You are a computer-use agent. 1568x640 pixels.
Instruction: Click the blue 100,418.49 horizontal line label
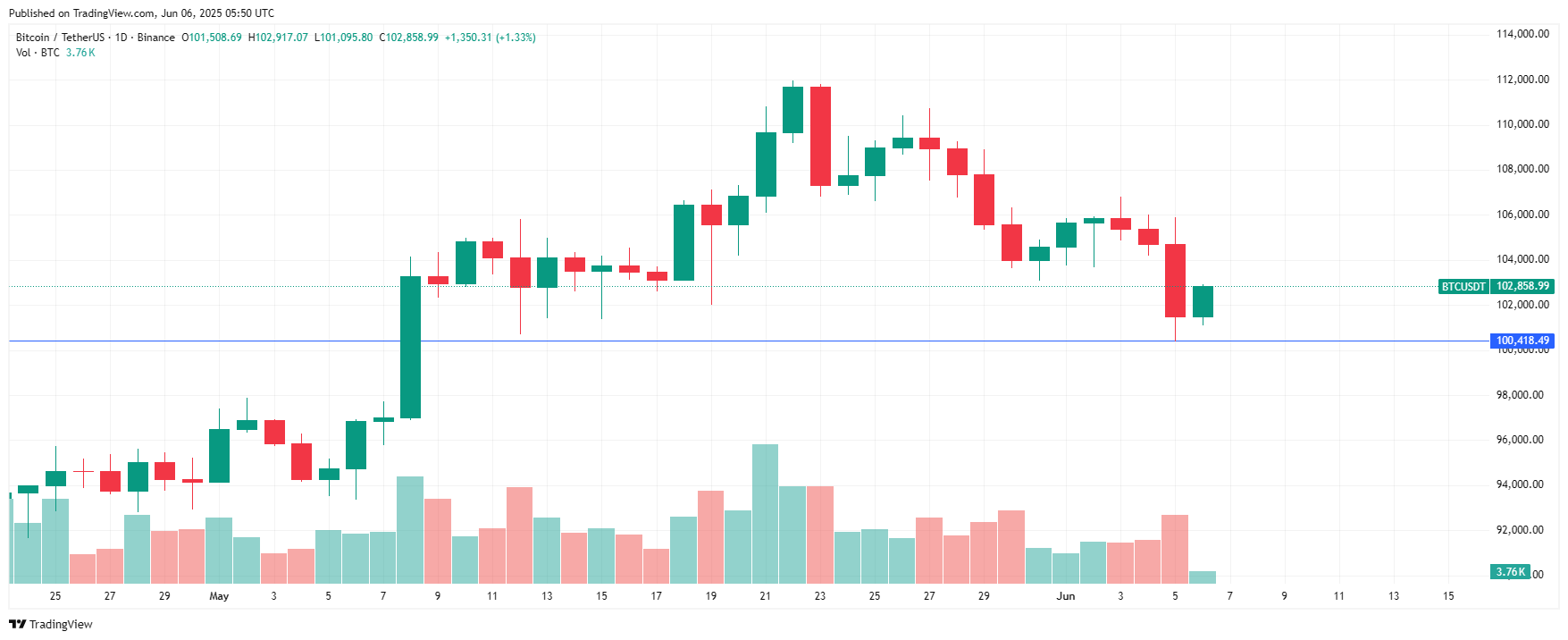point(1523,341)
